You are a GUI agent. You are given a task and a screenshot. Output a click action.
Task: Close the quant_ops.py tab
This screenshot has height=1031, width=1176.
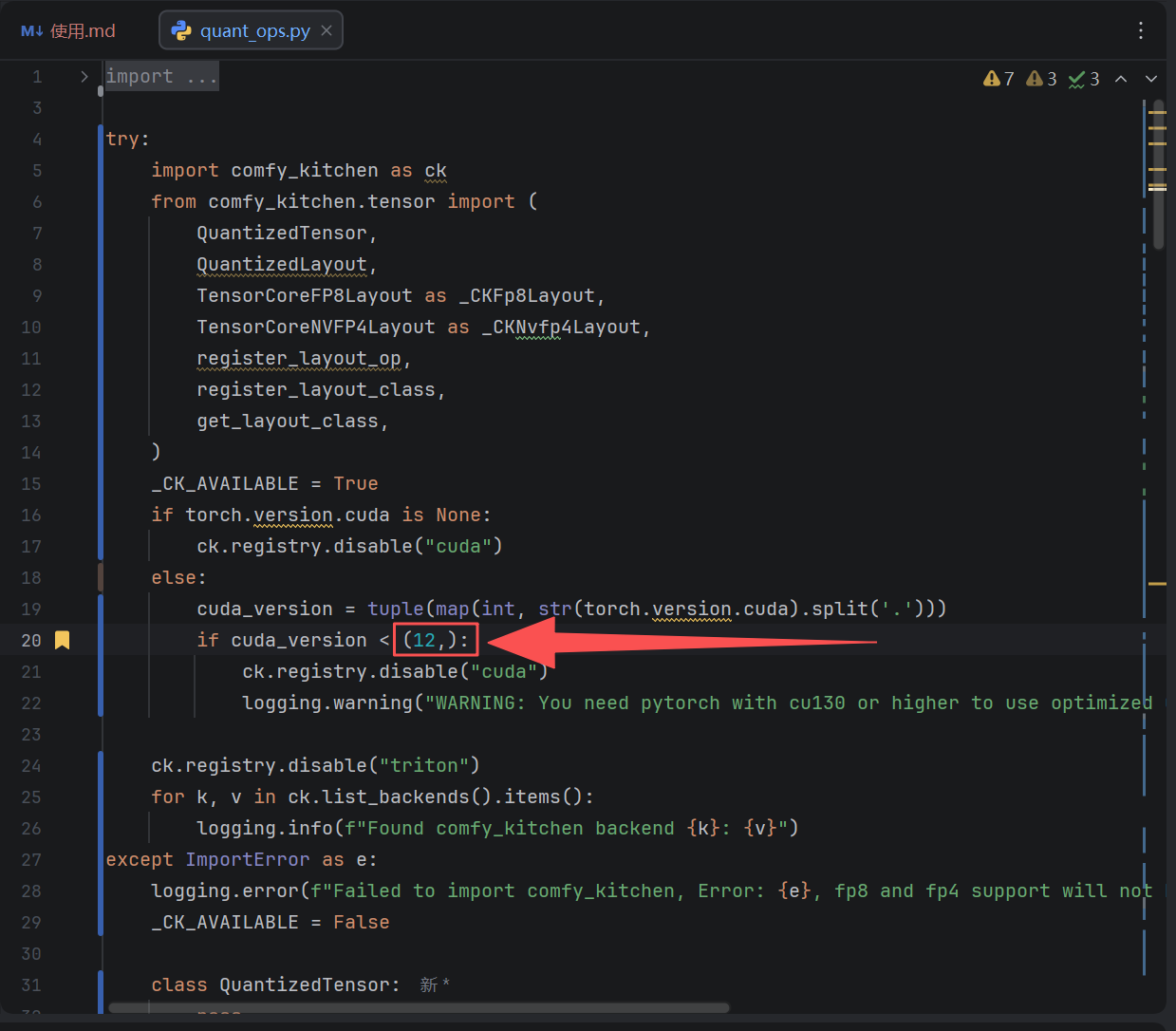pyautogui.click(x=327, y=30)
